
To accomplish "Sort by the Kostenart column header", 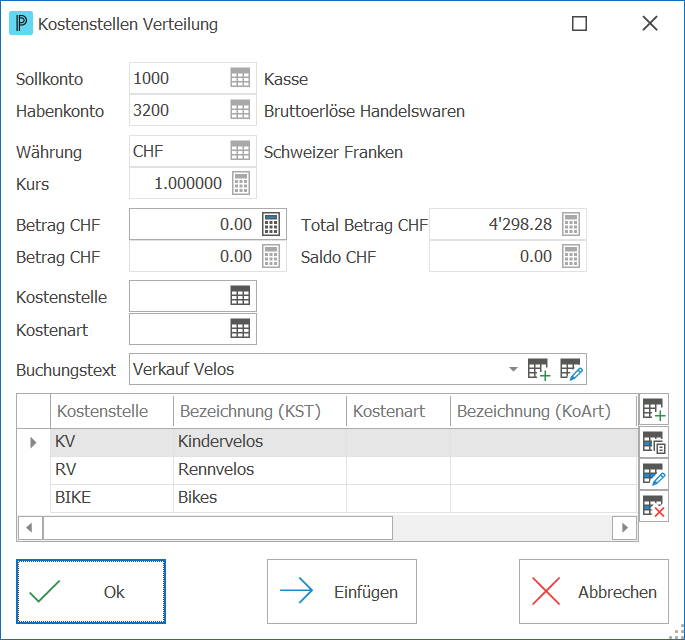I will tap(398, 411).
